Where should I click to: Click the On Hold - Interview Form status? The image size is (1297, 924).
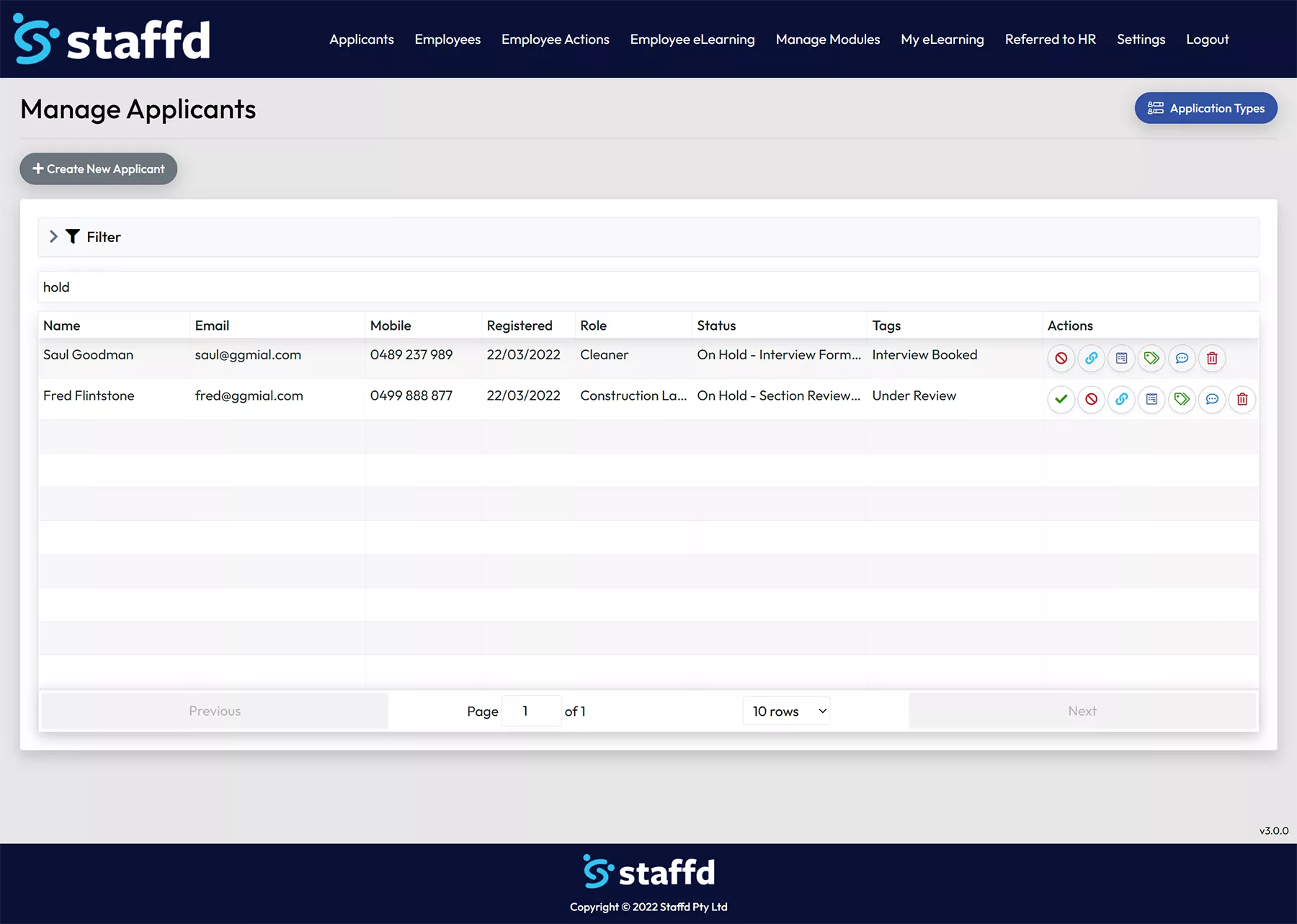[x=779, y=354]
